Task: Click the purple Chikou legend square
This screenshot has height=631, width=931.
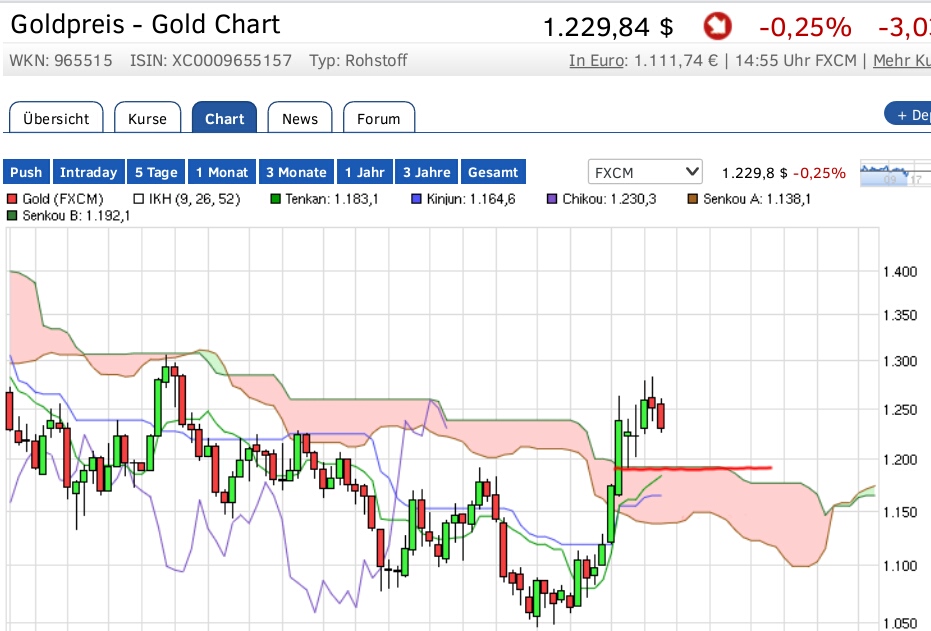Action: pos(552,199)
